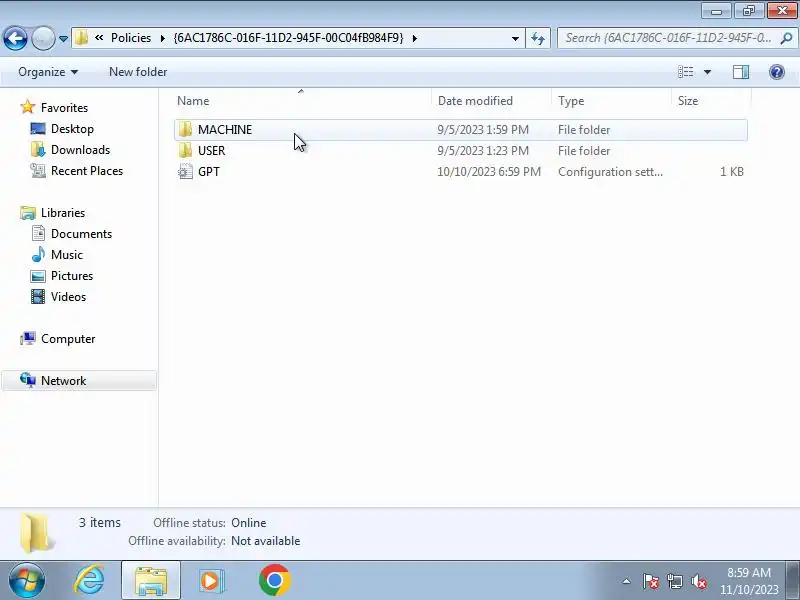Click the Pictures library icon
This screenshot has height=600, width=800.
(x=38, y=276)
